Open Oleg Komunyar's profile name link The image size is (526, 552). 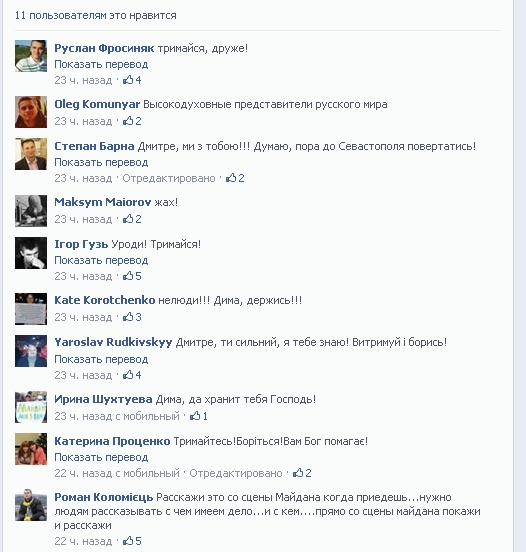(x=97, y=104)
